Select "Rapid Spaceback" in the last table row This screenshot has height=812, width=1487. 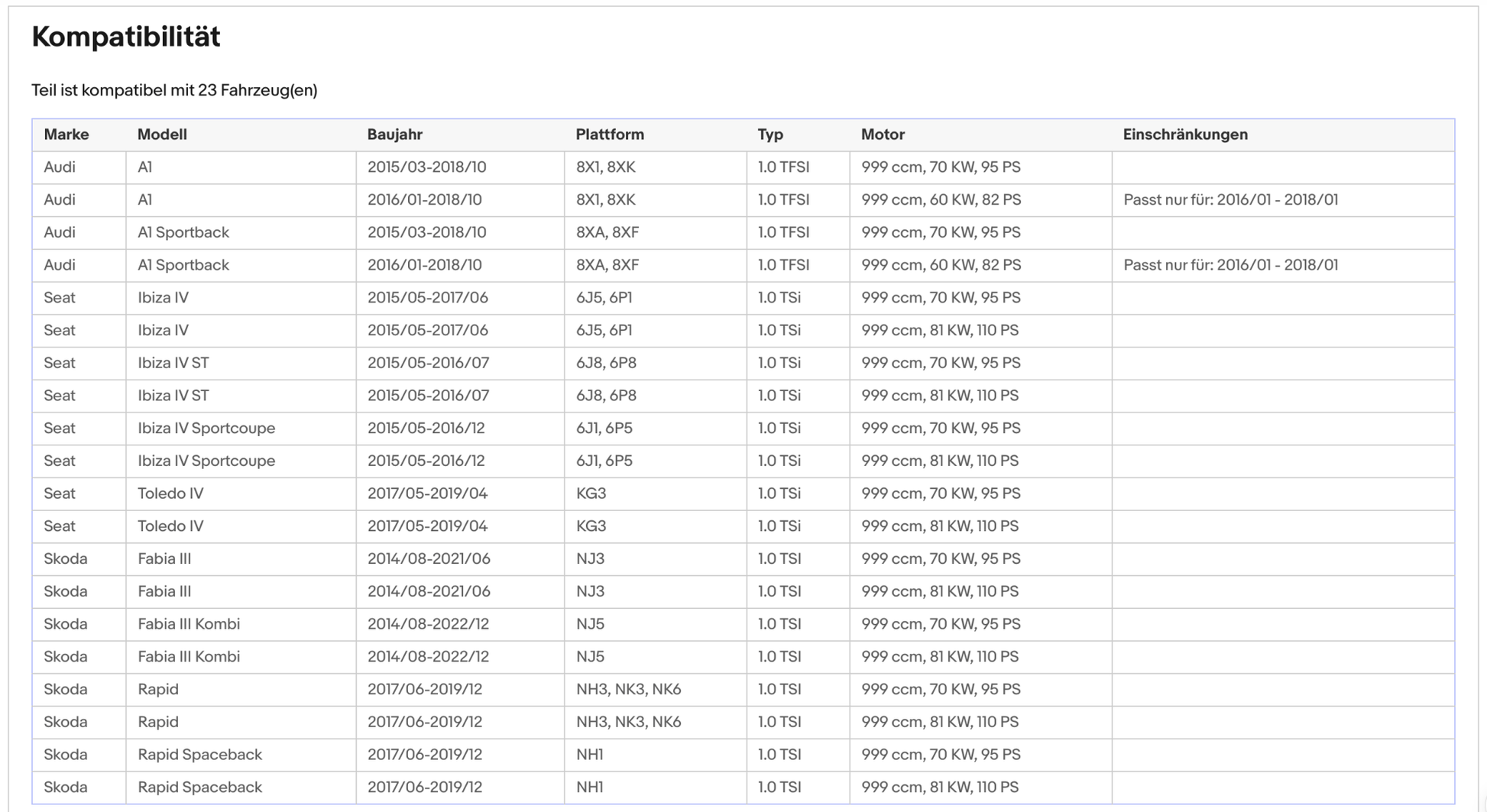(199, 787)
